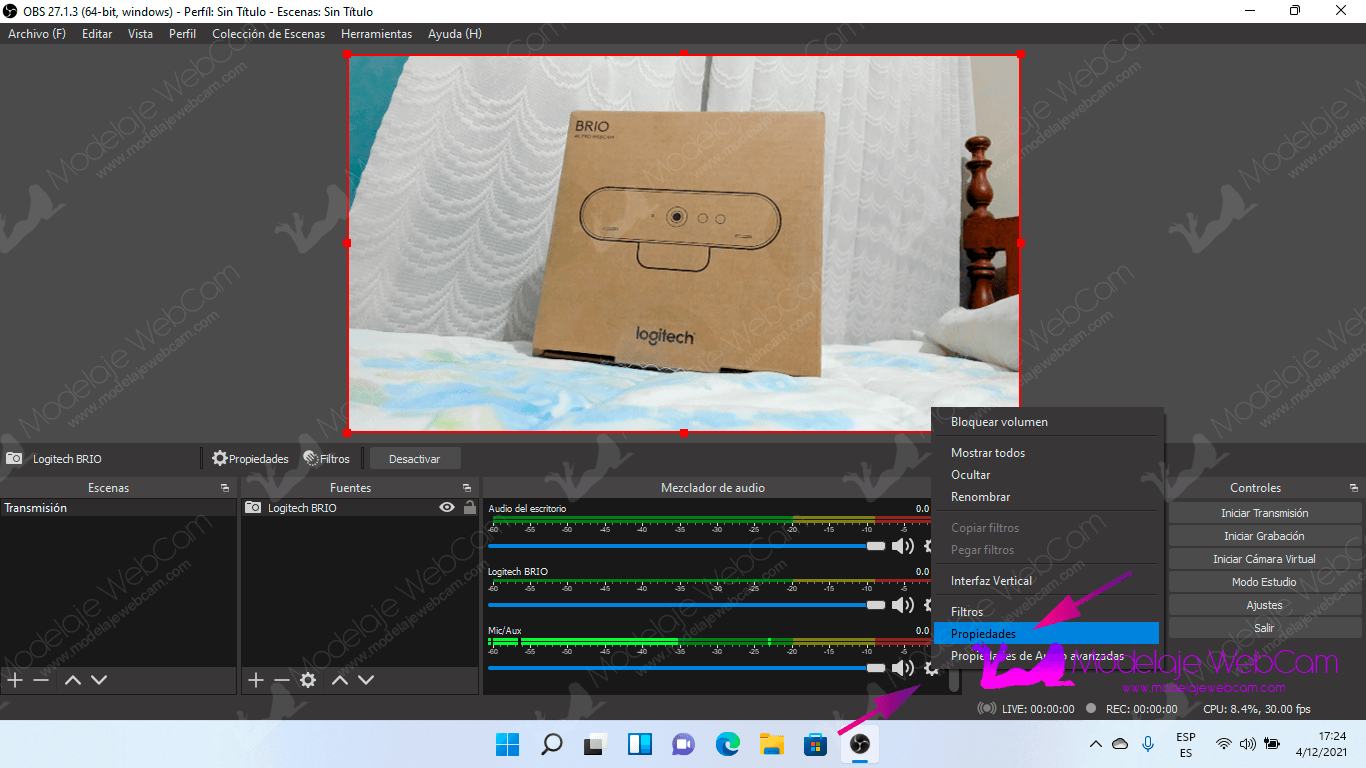Mute the Logitech BRIO audio channel
This screenshot has height=768, width=1366.
tap(902, 605)
